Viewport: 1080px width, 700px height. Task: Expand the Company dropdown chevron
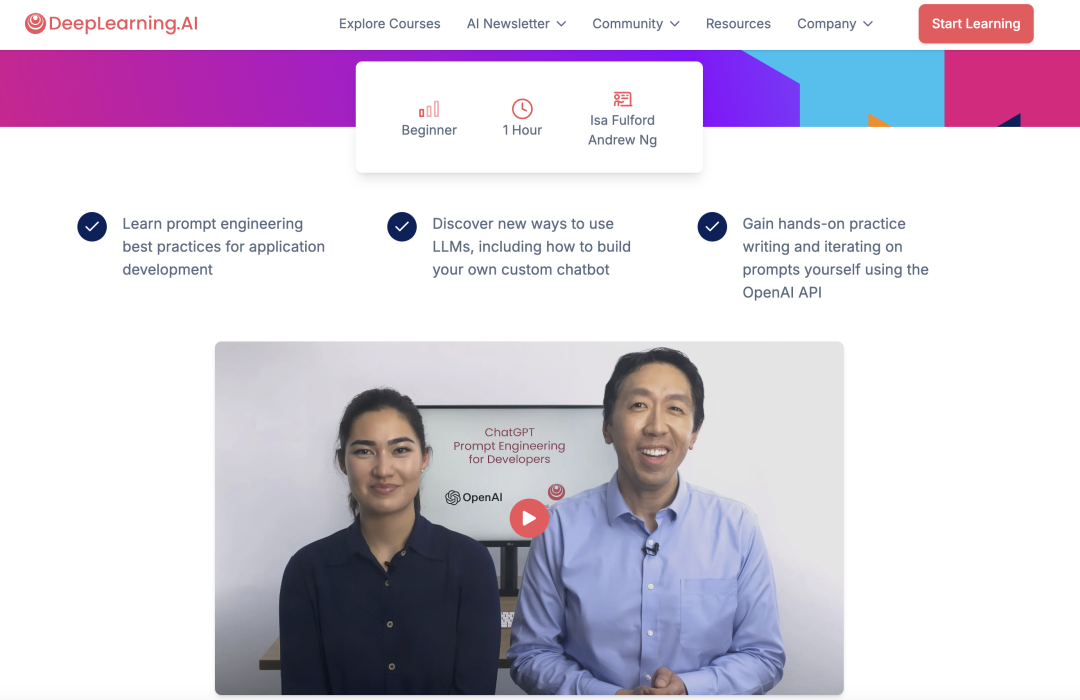[868, 23]
